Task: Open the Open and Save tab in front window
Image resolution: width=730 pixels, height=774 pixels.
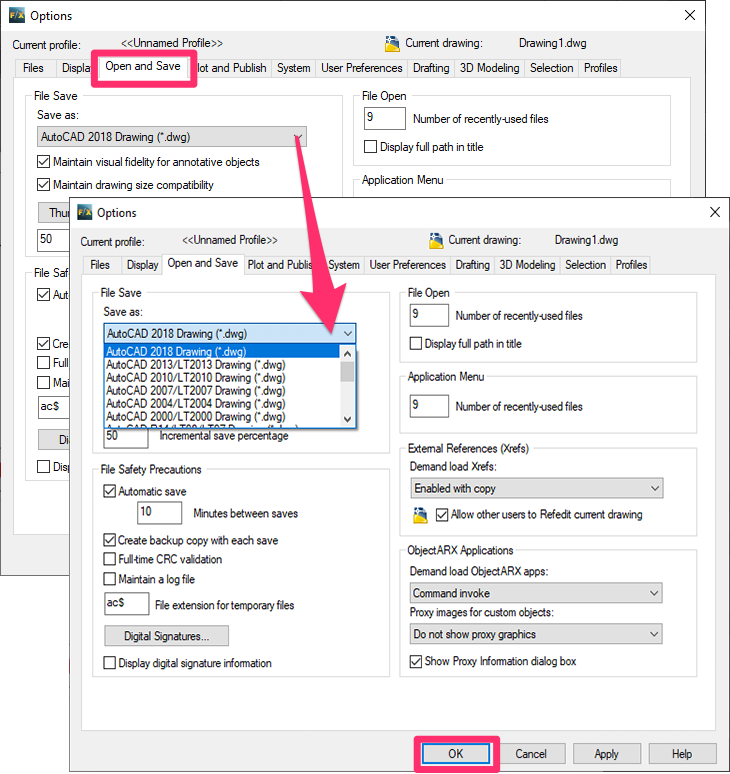Action: tap(203, 264)
